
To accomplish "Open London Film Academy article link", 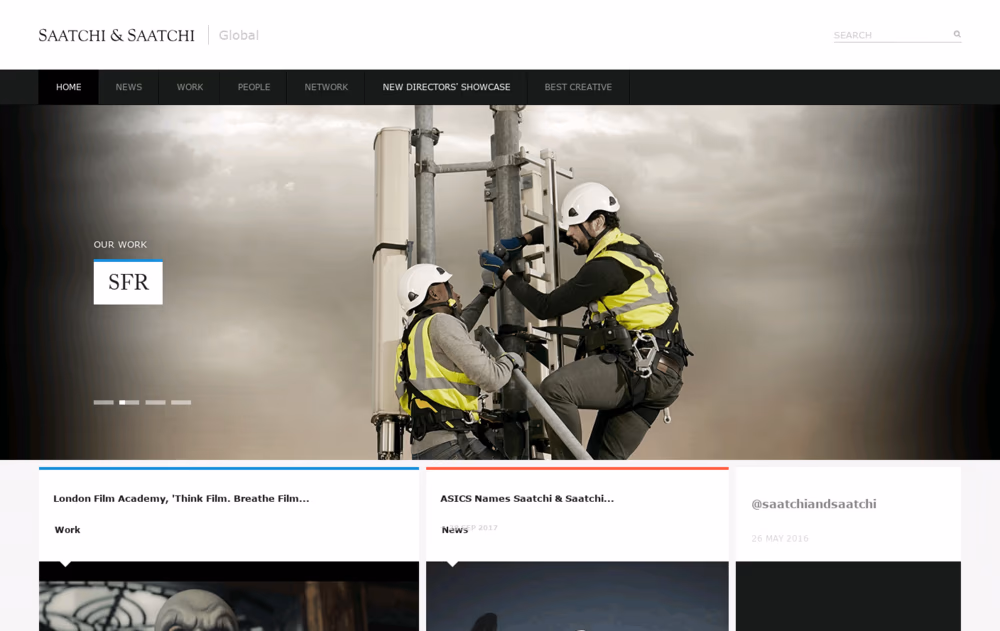I will tap(181, 498).
